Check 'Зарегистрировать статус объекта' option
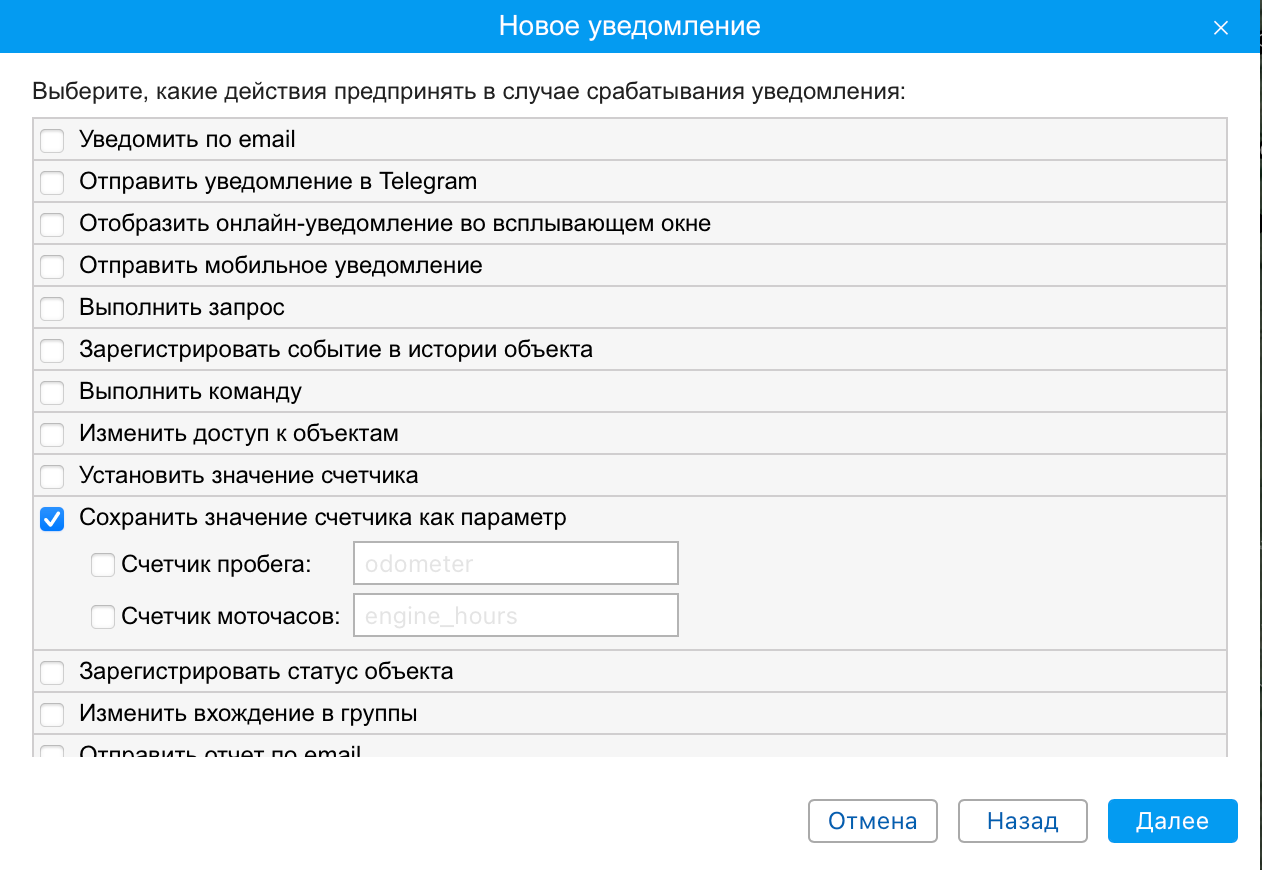1262x870 pixels. pyautogui.click(x=52, y=673)
